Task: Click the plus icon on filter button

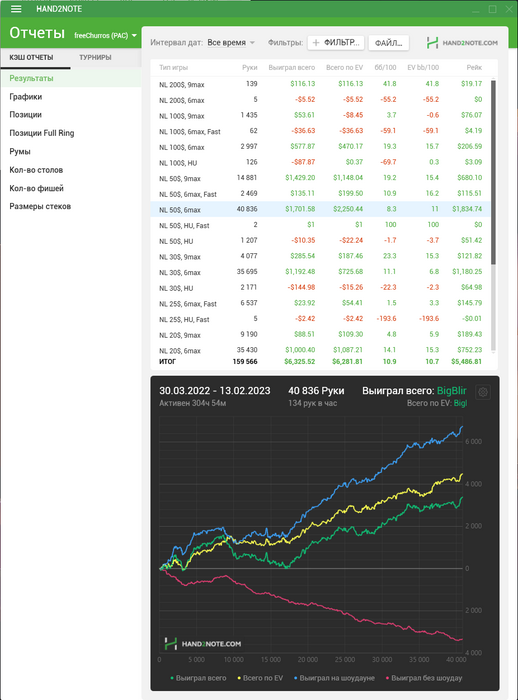Action: pyautogui.click(x=316, y=43)
